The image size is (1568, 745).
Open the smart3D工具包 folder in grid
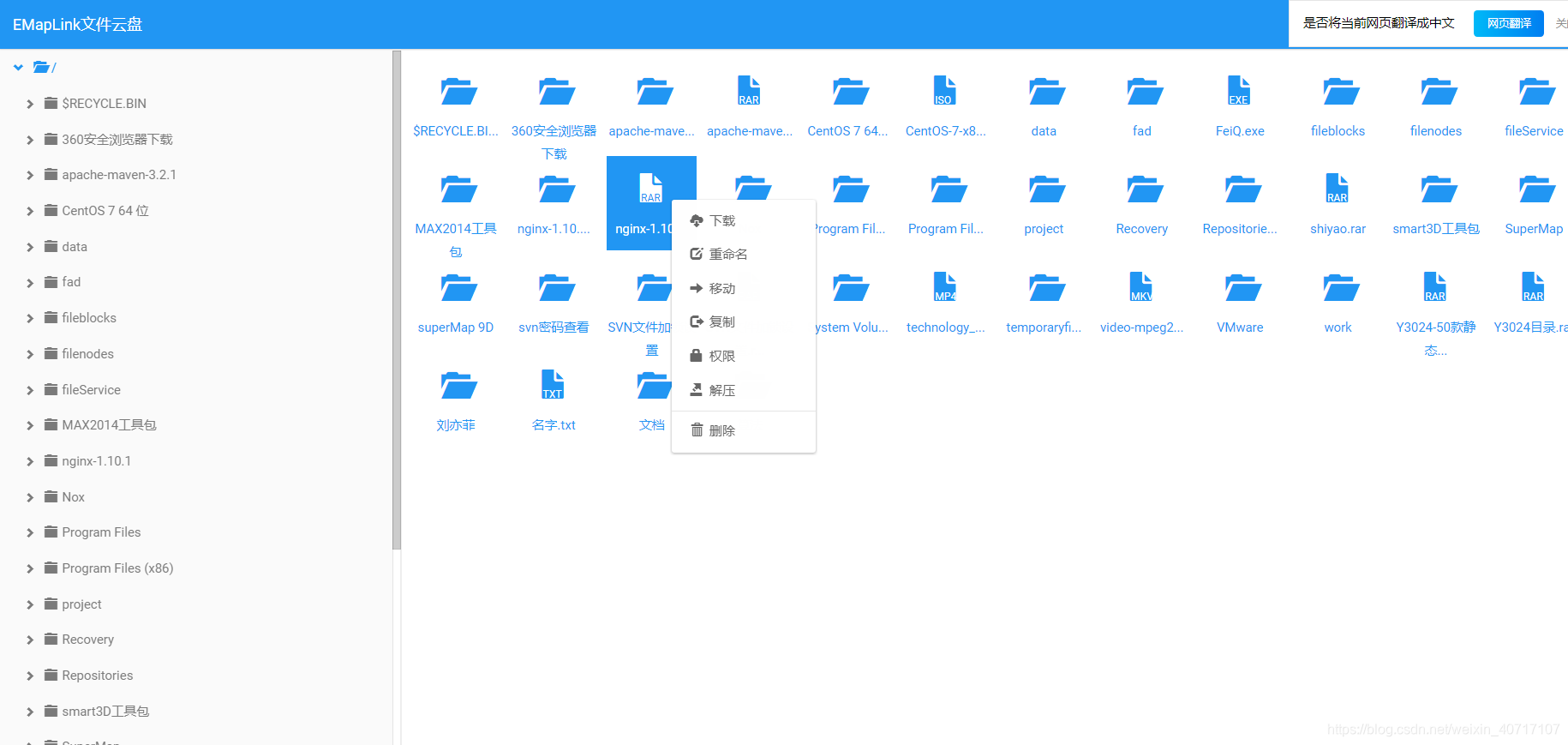coord(1439,189)
